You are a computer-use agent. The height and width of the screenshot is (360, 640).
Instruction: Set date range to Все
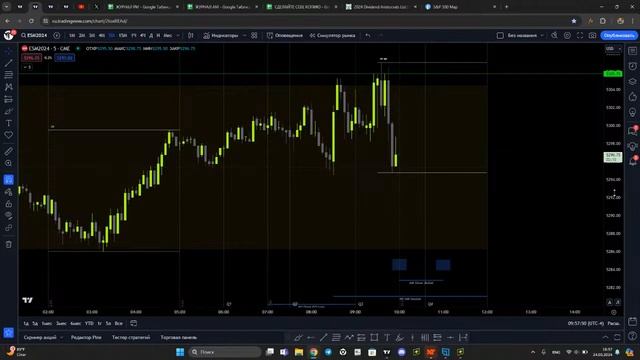coord(118,323)
